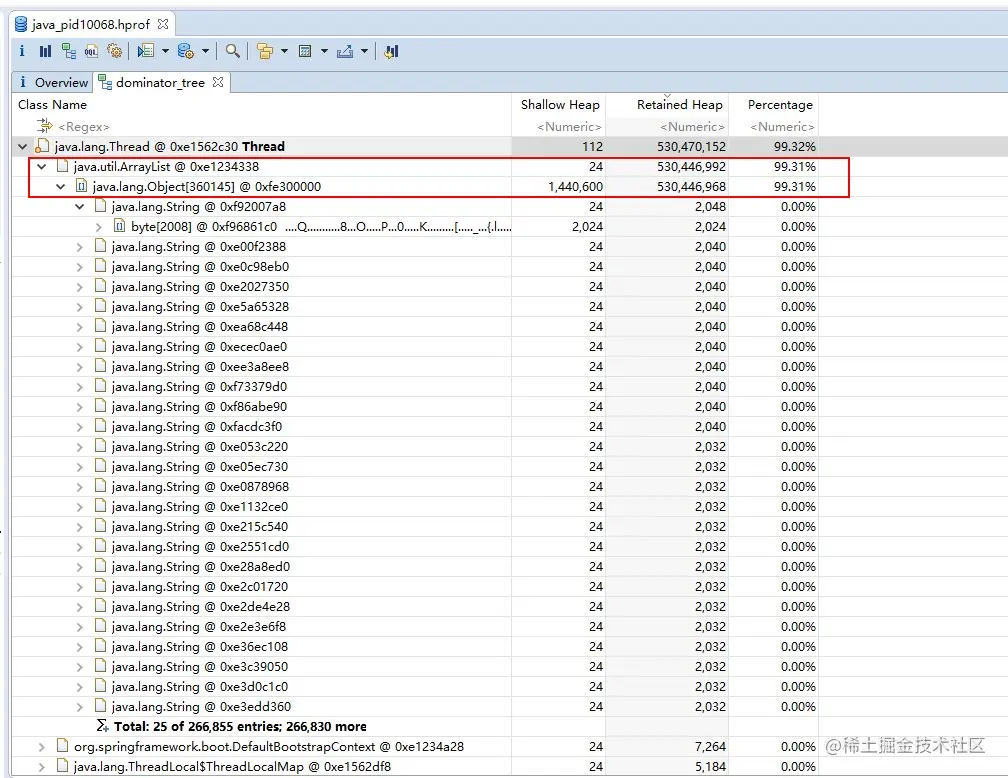The image size is (1008, 778).
Task: Click 'Total: 25 of 266,855 entries' text
Action: tap(196, 726)
